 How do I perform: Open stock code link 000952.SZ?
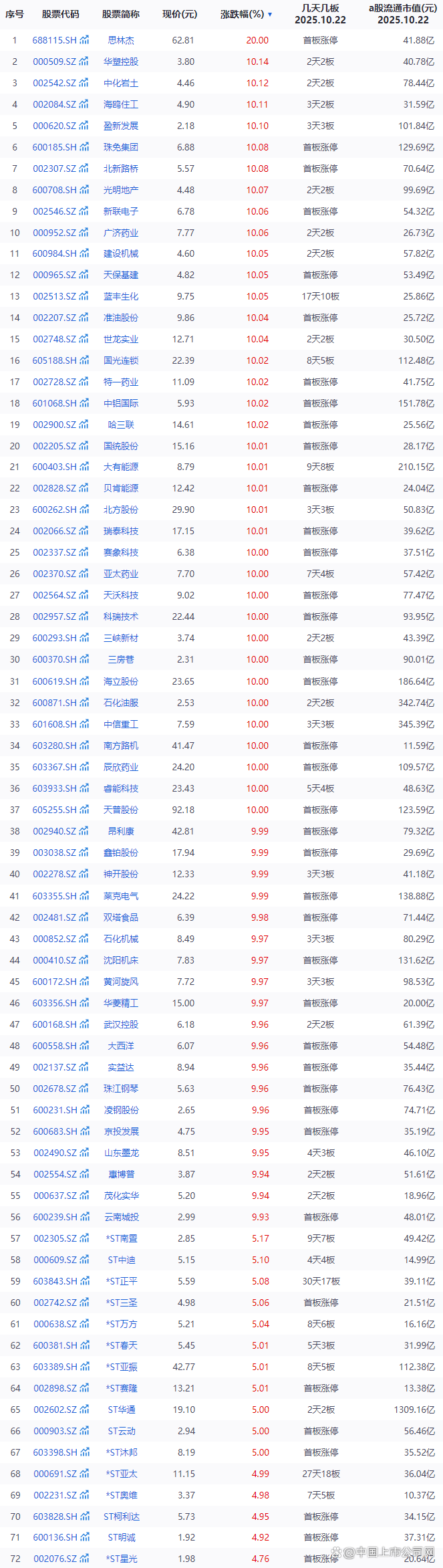pyautogui.click(x=55, y=233)
